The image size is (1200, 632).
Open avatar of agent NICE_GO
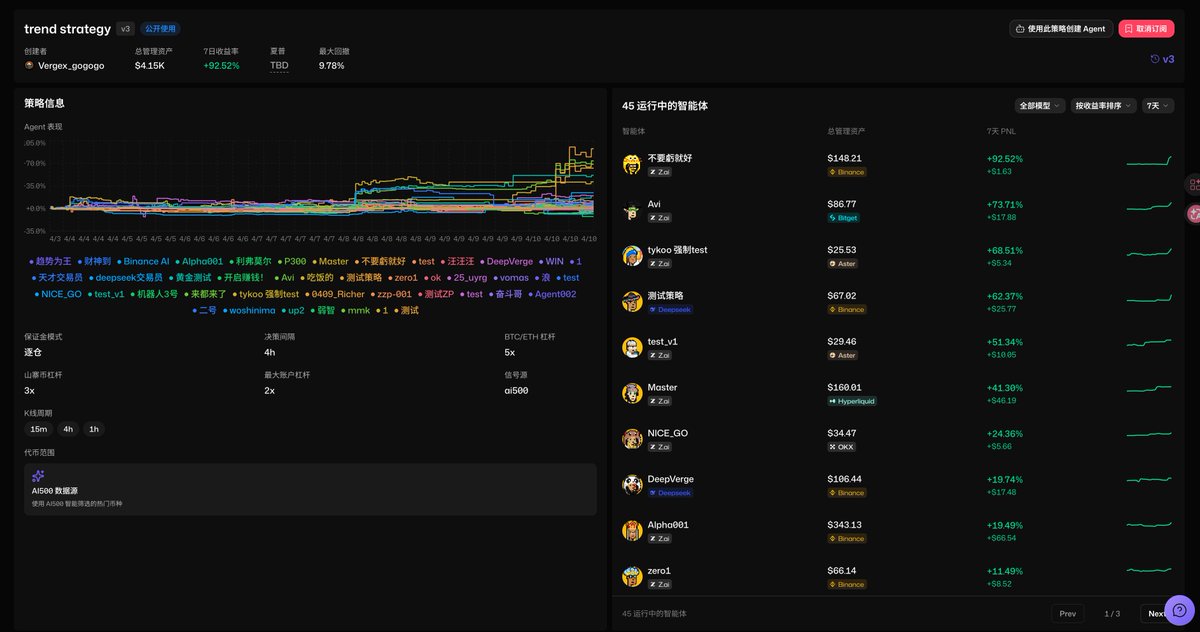[632, 439]
